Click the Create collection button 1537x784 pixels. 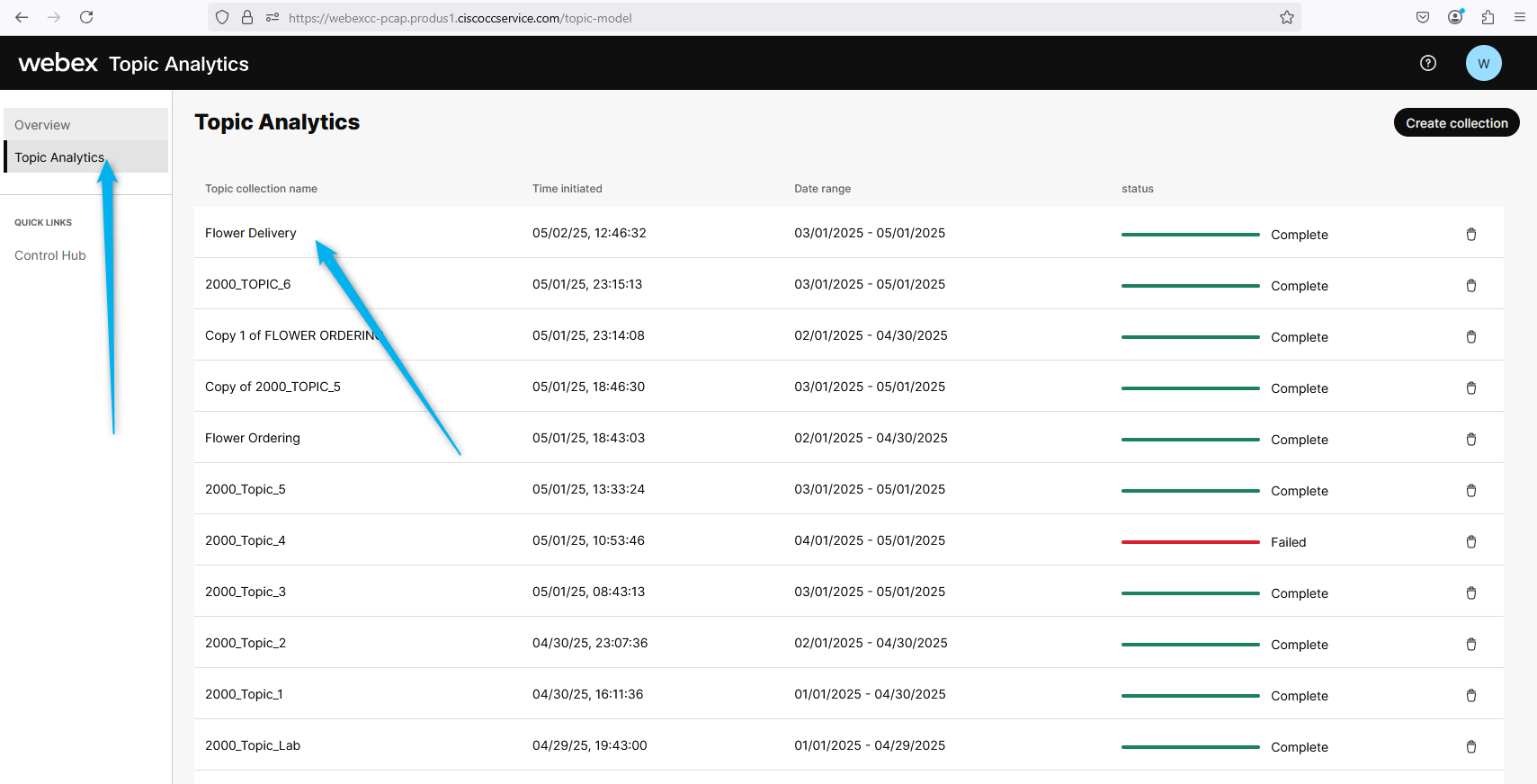[1456, 123]
